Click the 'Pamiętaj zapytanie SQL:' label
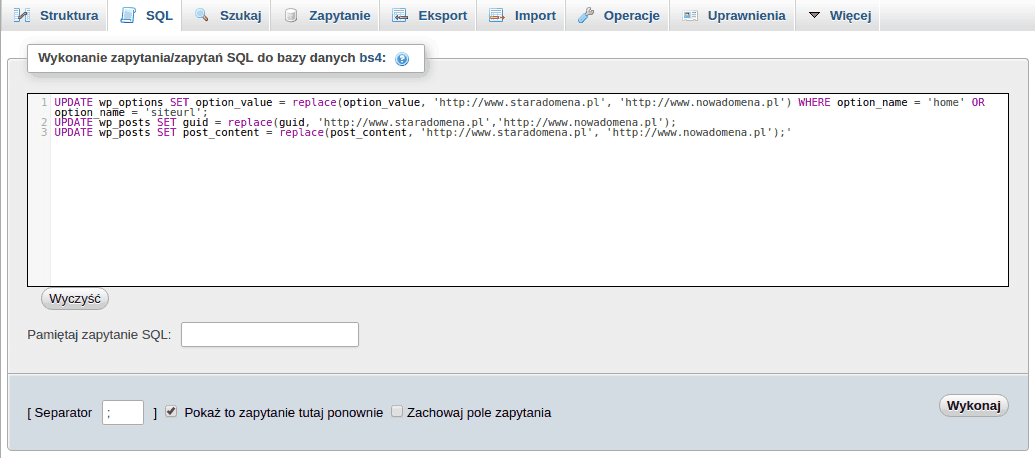This screenshot has width=1035, height=458. pos(99,335)
